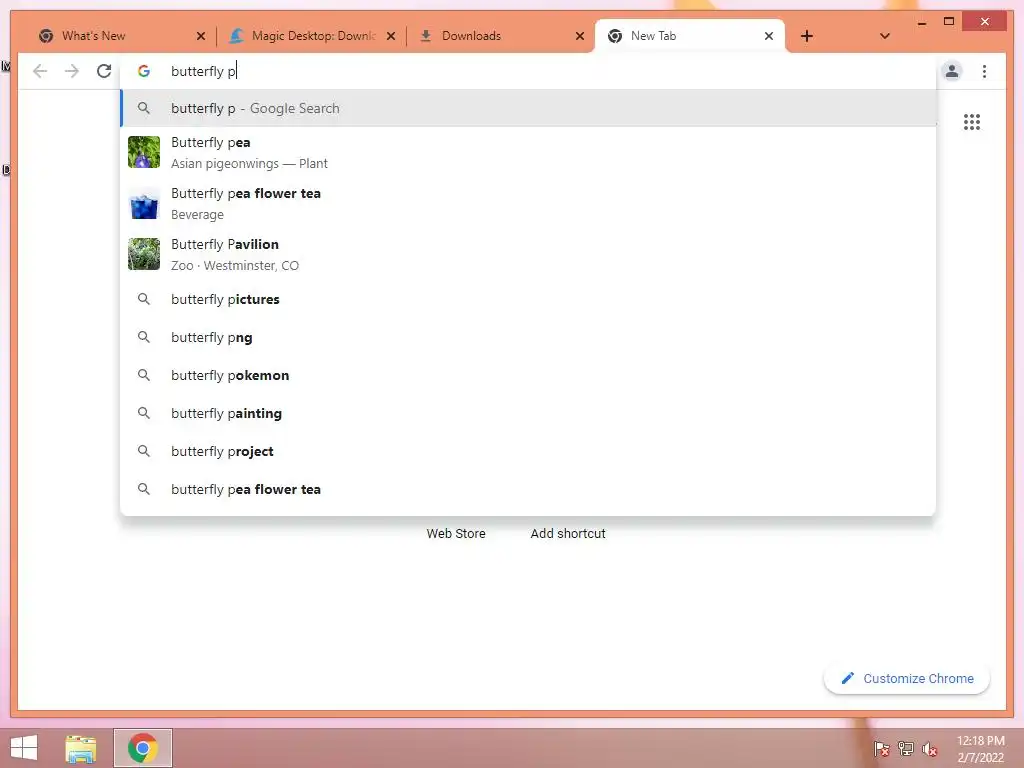The height and width of the screenshot is (768, 1024).
Task: Choose the Butterfly pea plant suggestion
Action: point(528,152)
